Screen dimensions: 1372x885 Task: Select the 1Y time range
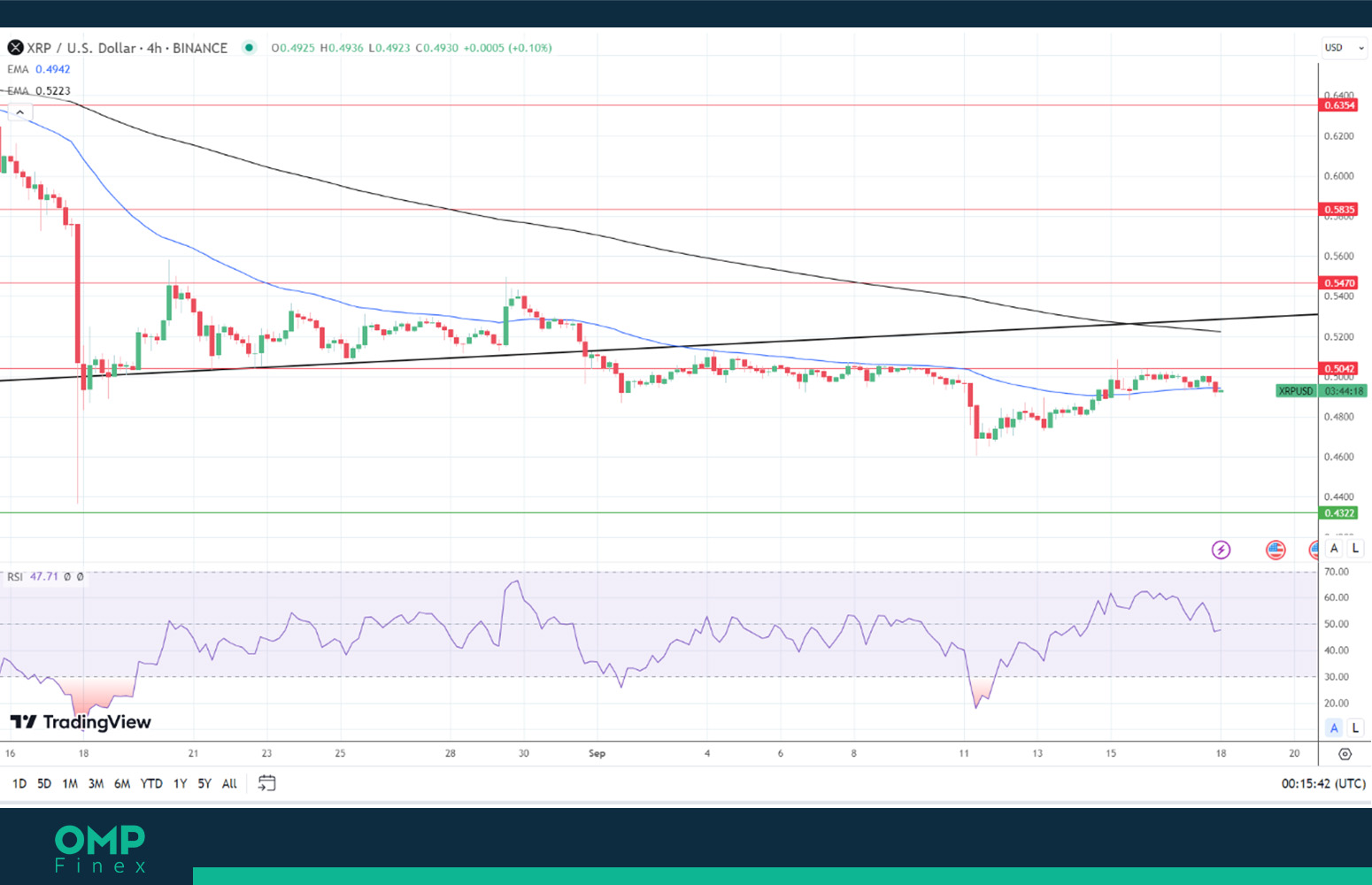click(180, 784)
